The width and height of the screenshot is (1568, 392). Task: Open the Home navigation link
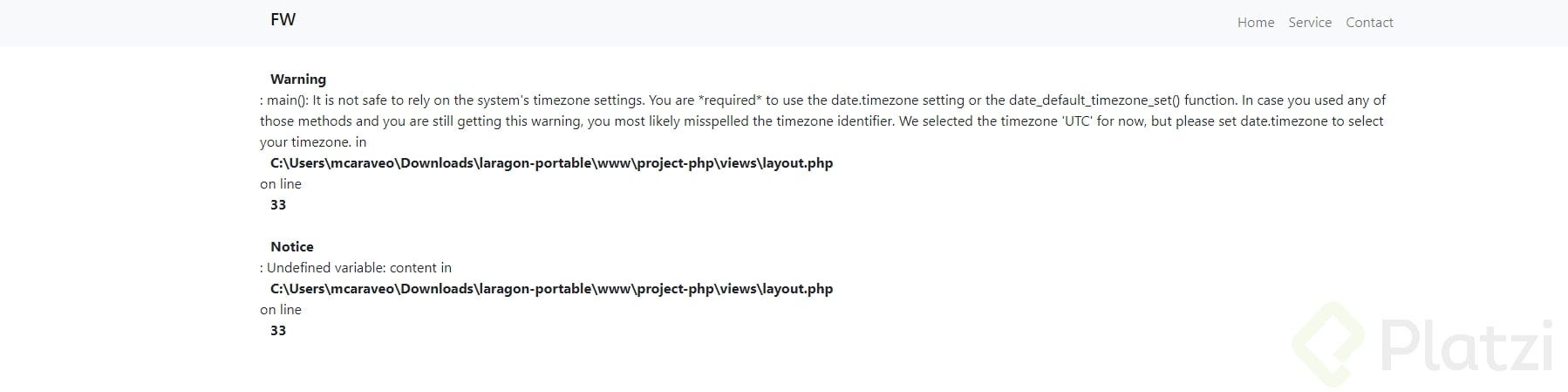[1255, 23]
